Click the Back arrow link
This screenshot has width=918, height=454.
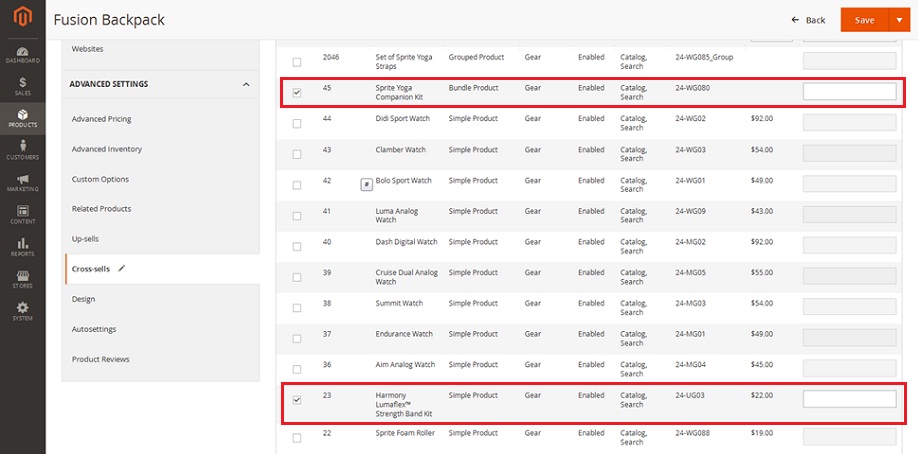(808, 20)
